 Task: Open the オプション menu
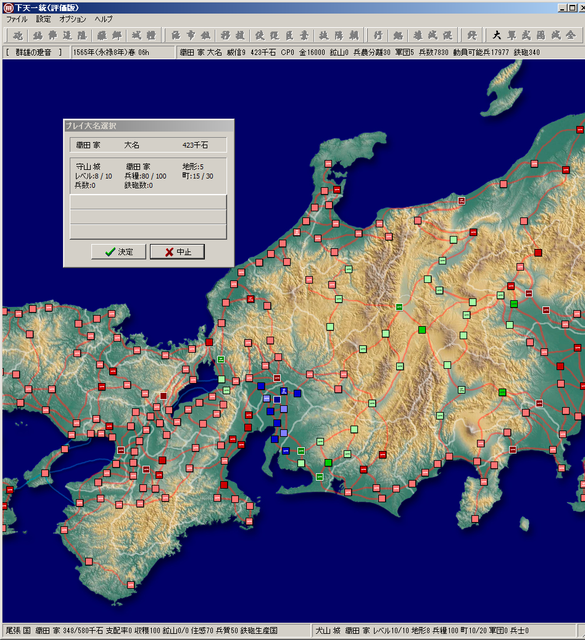73,19
